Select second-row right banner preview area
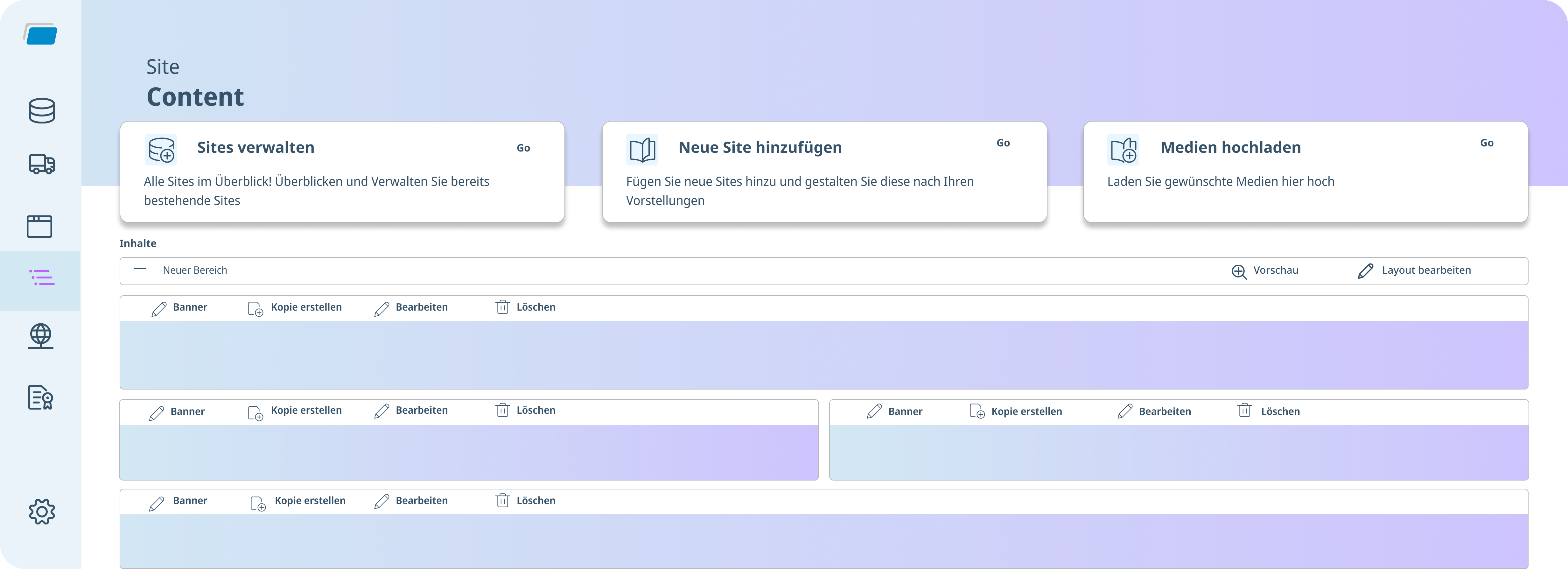The image size is (1568, 569). coord(1179,452)
